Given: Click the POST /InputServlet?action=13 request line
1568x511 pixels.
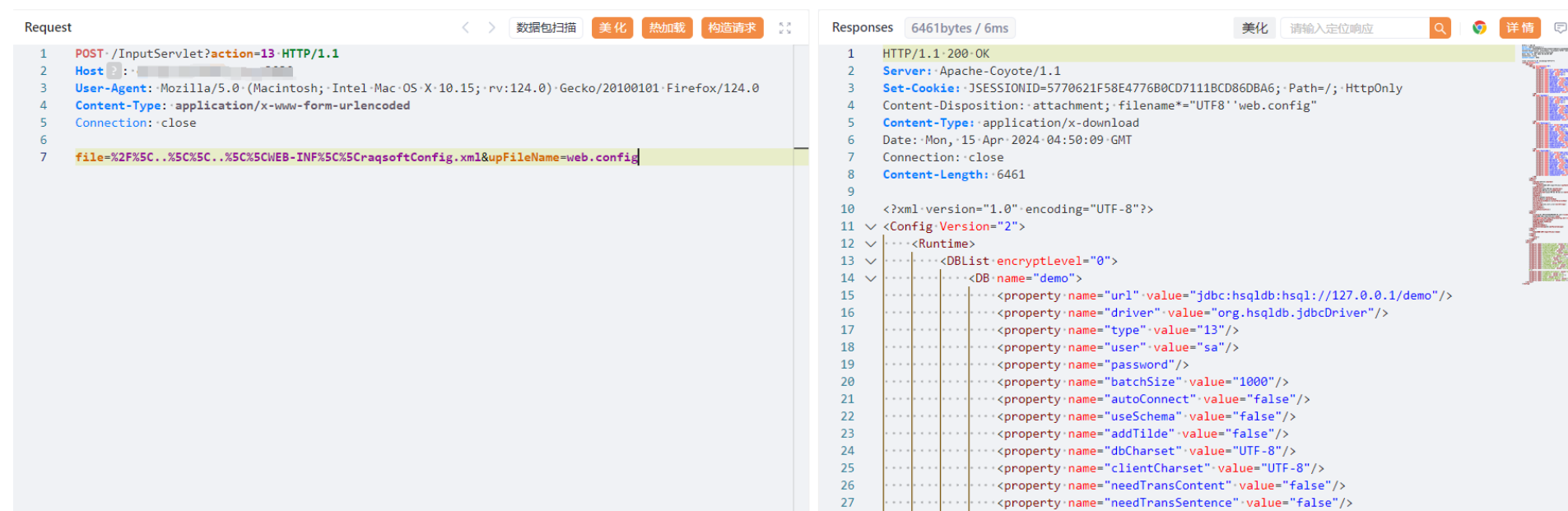Looking at the screenshot, I should click(207, 53).
